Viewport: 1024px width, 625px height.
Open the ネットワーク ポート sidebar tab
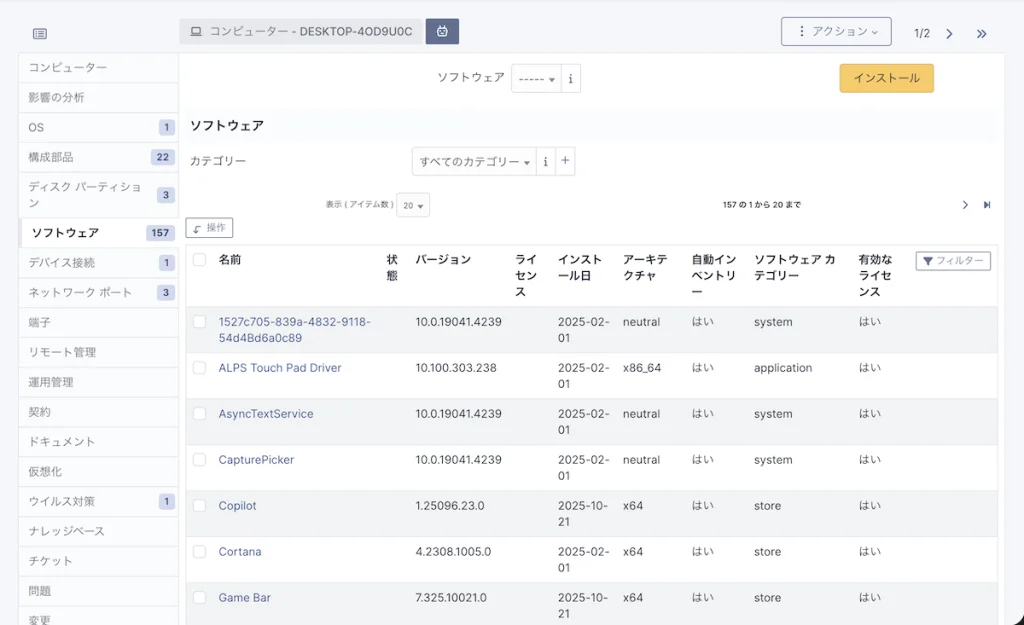[99, 293]
